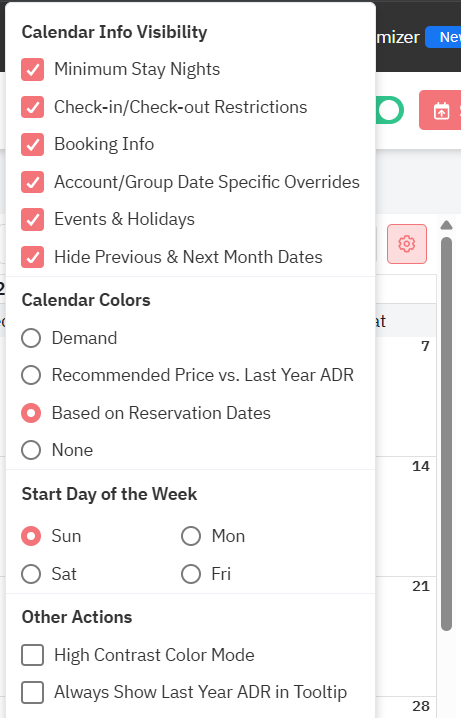
Task: Click the red calendar upload icon button
Action: pyautogui.click(x=440, y=110)
